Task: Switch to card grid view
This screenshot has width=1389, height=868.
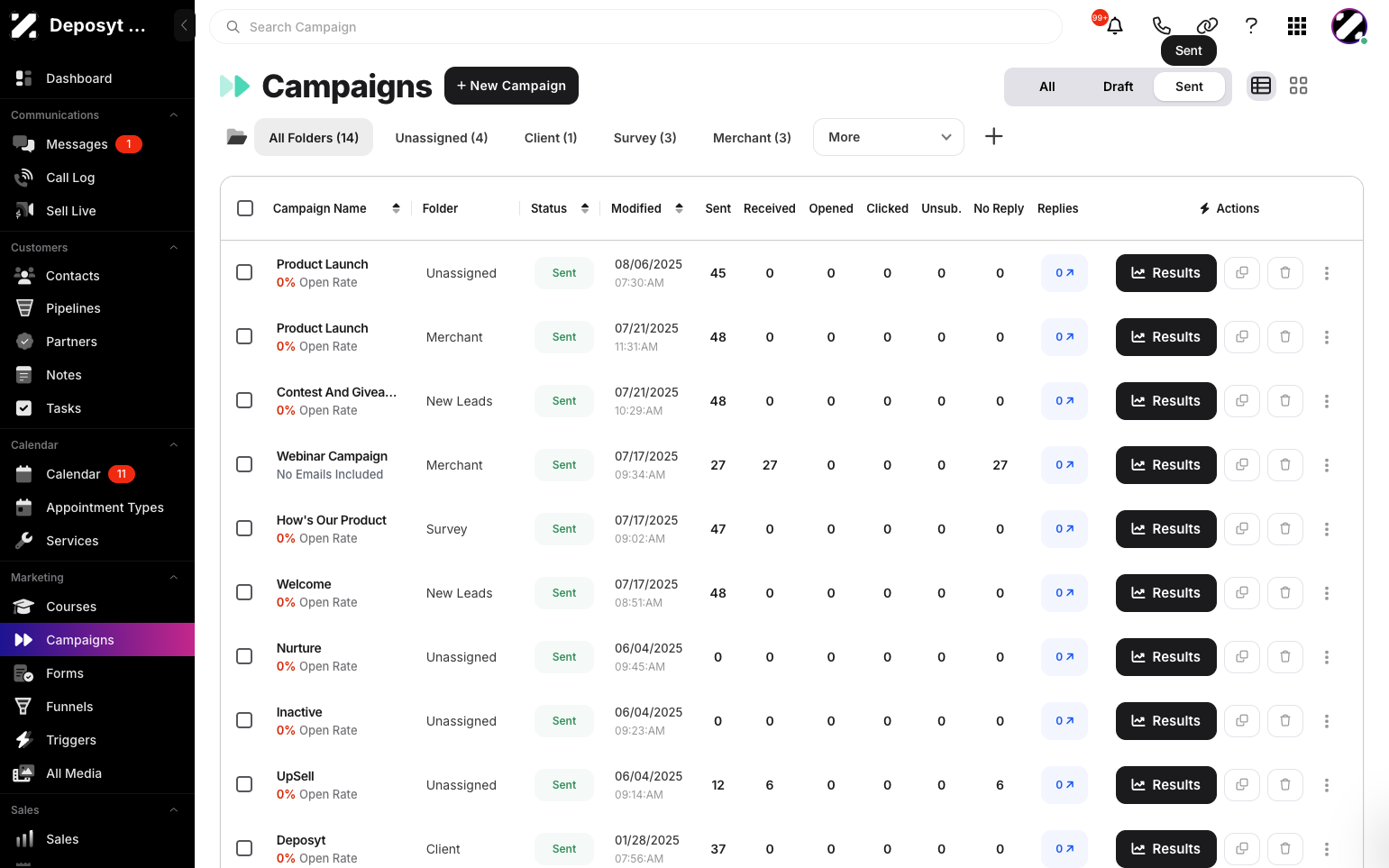Action: pyautogui.click(x=1298, y=86)
